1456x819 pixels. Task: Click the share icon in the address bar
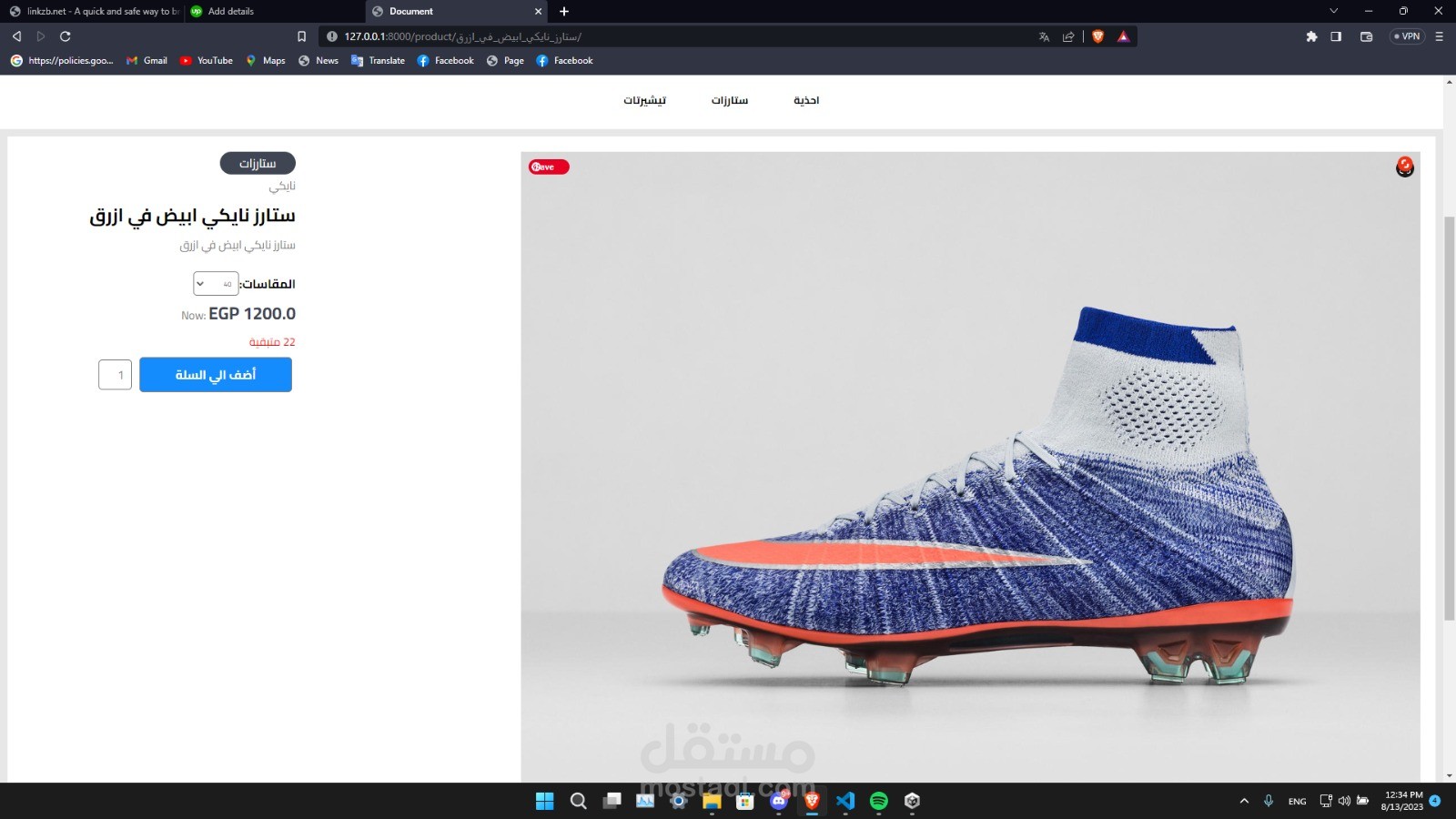(x=1068, y=36)
